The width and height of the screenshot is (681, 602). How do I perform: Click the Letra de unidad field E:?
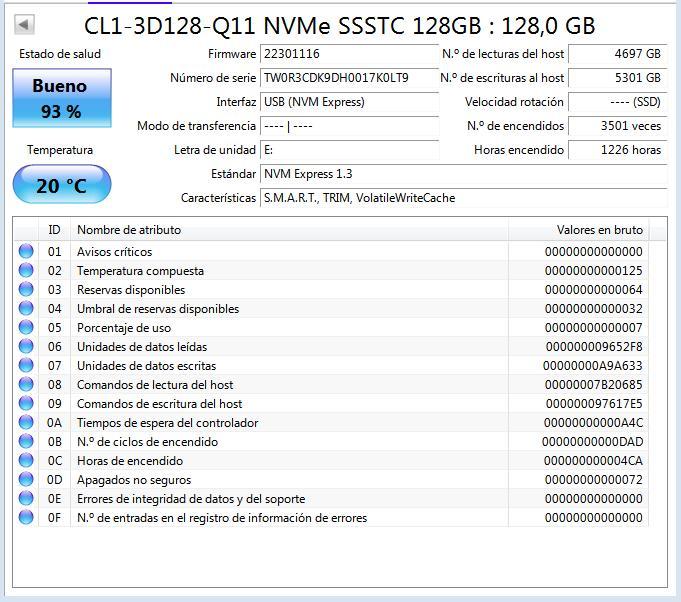[x=349, y=150]
